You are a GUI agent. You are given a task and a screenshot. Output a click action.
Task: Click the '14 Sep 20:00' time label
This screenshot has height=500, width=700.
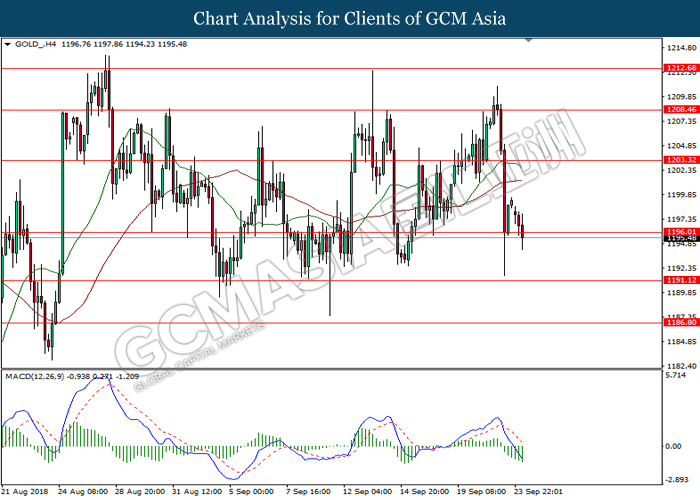point(425,492)
